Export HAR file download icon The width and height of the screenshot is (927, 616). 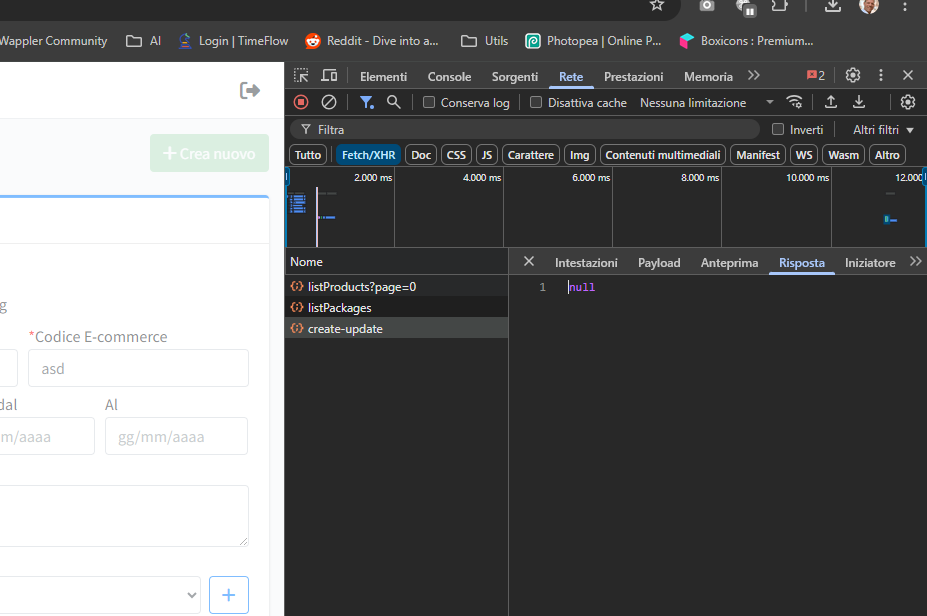tap(859, 102)
